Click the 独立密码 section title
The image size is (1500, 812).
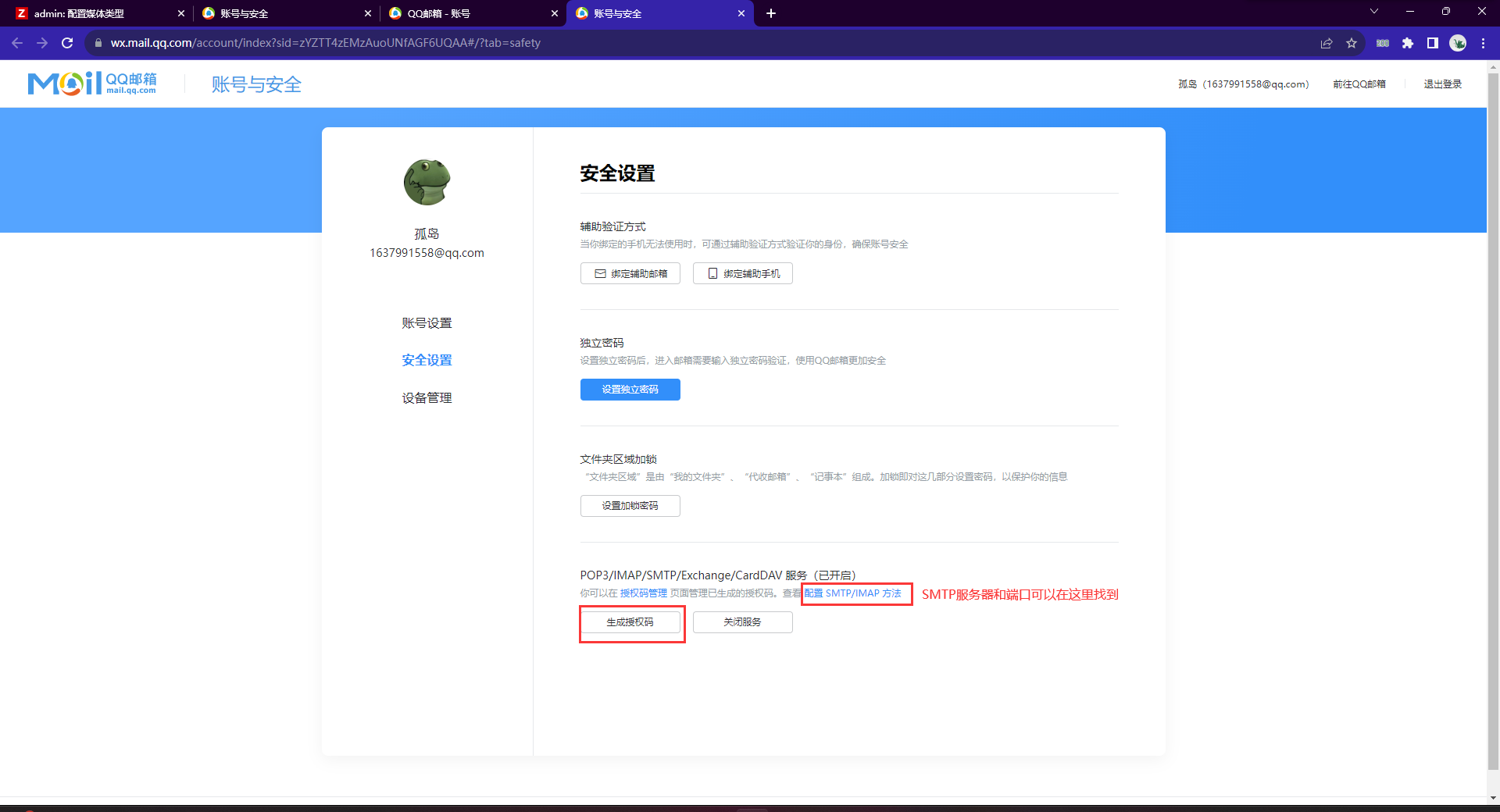click(602, 343)
